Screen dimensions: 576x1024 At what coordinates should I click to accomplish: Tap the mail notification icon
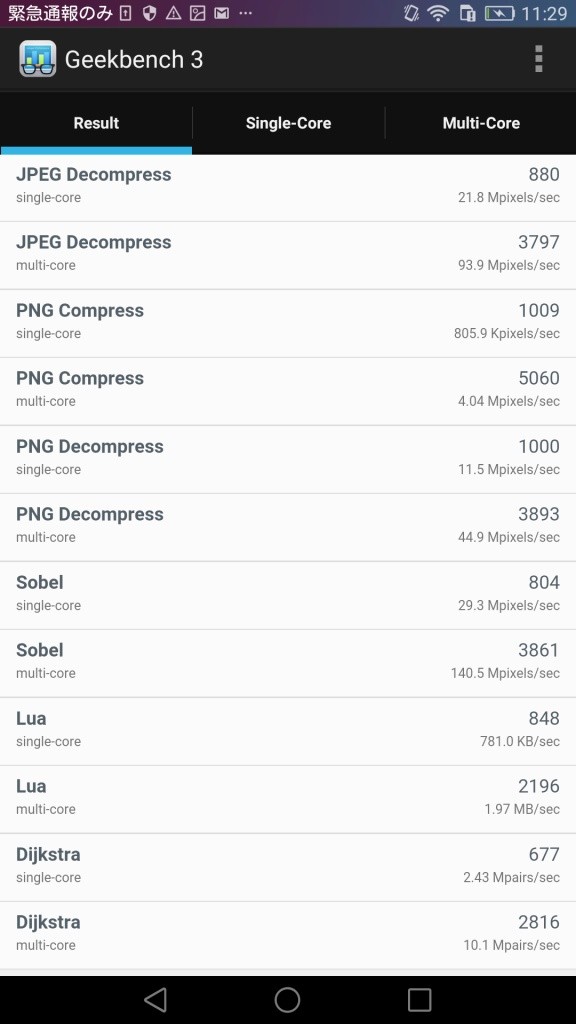(221, 13)
